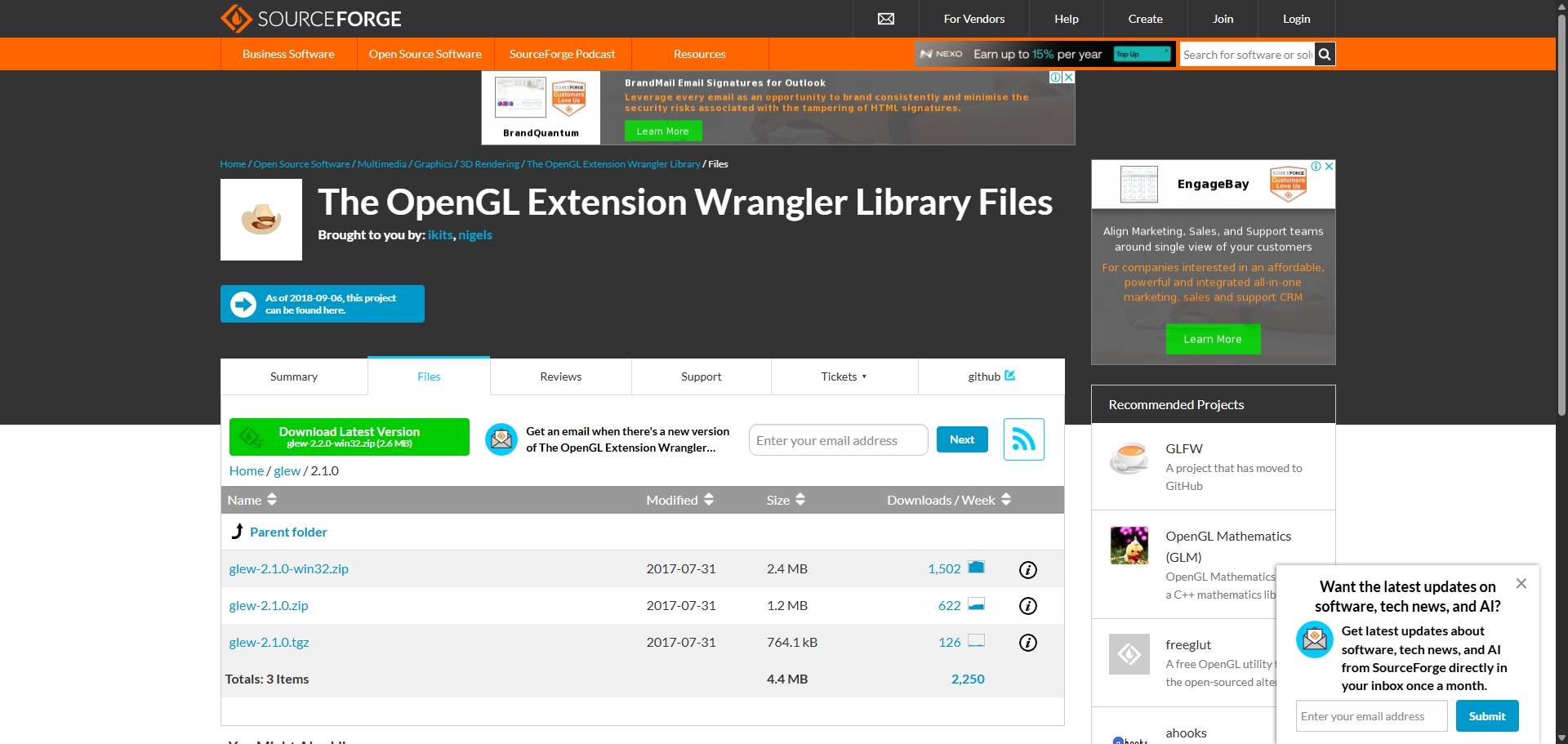Open the mail envelope icon in header
Image resolution: width=1568 pixels, height=744 pixels.
[x=885, y=19]
